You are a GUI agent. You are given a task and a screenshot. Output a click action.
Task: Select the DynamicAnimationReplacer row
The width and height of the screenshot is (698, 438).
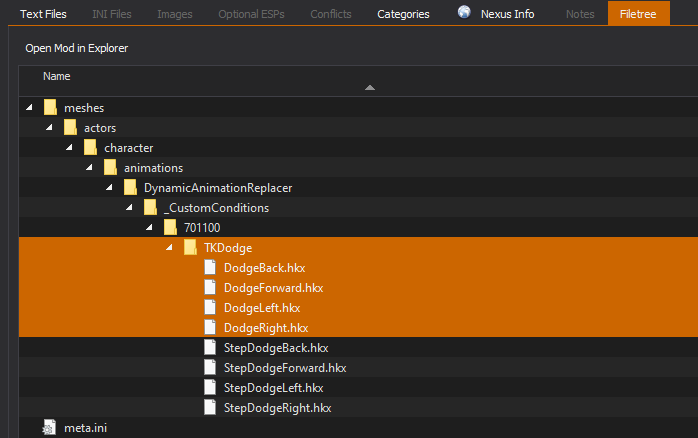[358, 187]
